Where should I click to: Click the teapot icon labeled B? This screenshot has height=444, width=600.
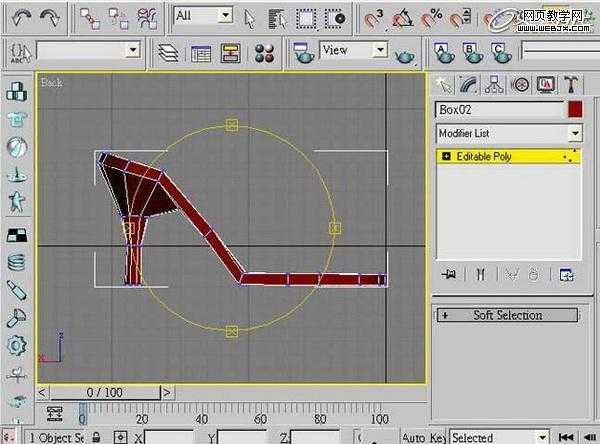(472, 53)
